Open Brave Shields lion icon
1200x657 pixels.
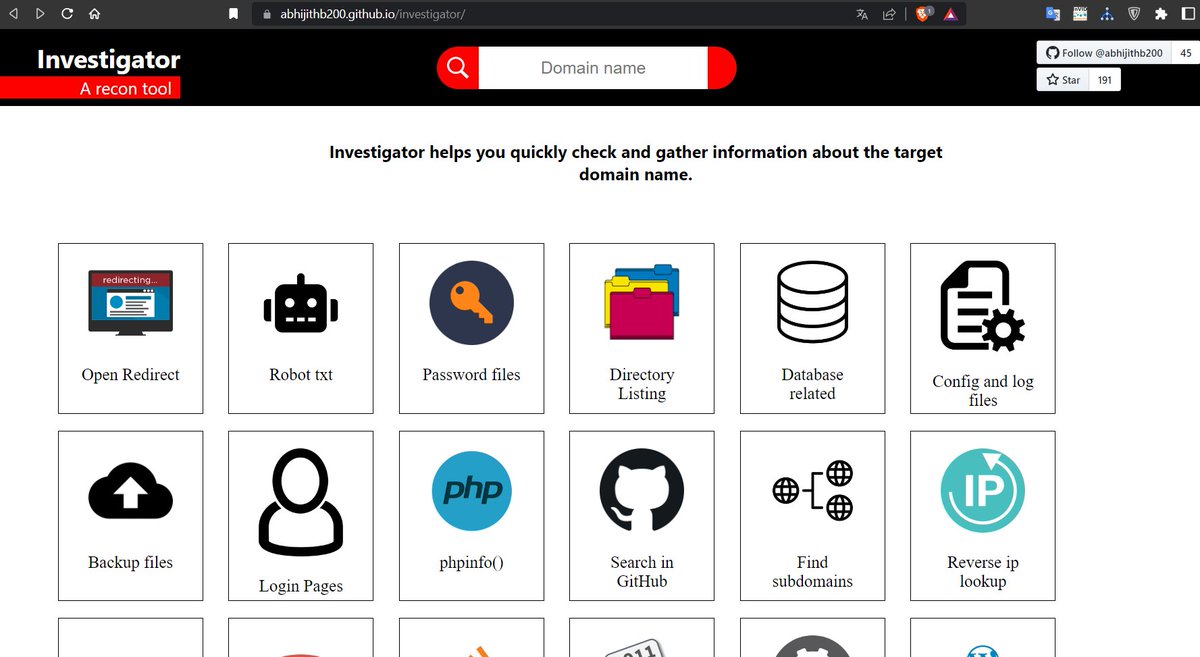click(x=923, y=14)
